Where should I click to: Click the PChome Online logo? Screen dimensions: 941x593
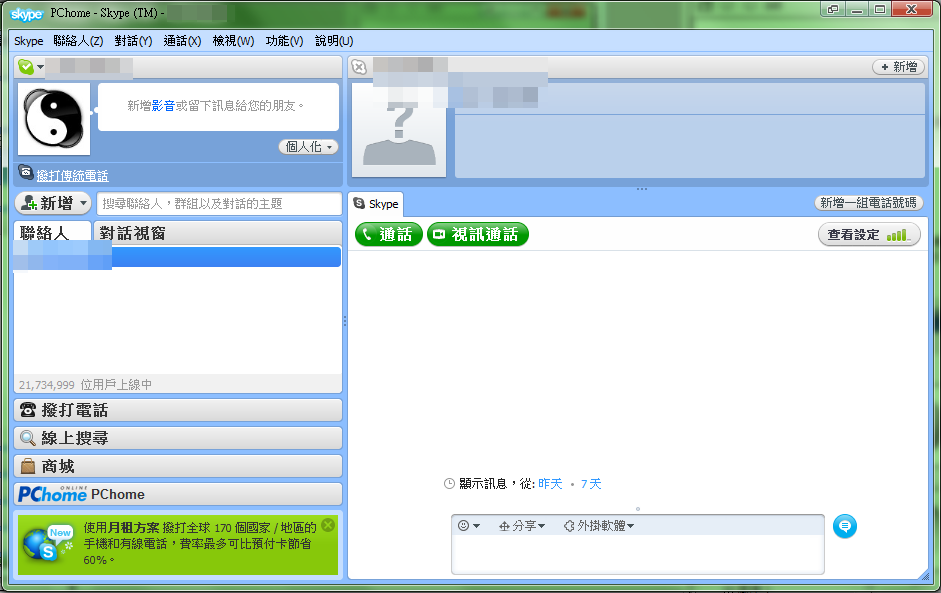click(53, 494)
